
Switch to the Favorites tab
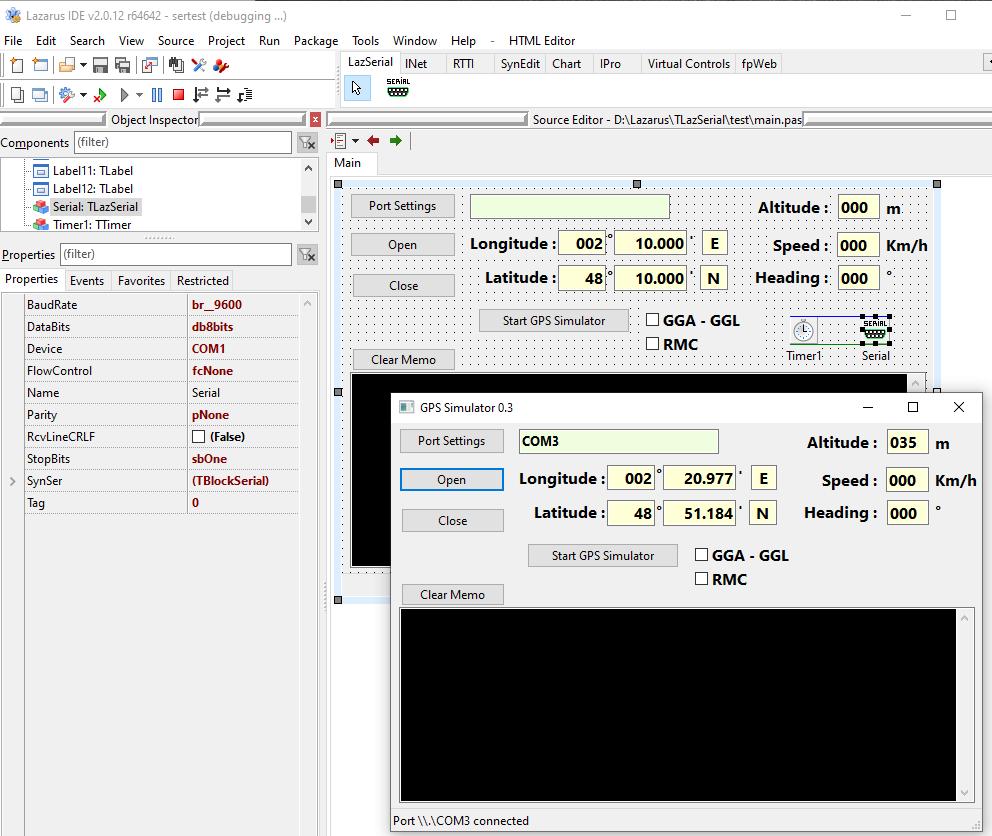coord(141,280)
